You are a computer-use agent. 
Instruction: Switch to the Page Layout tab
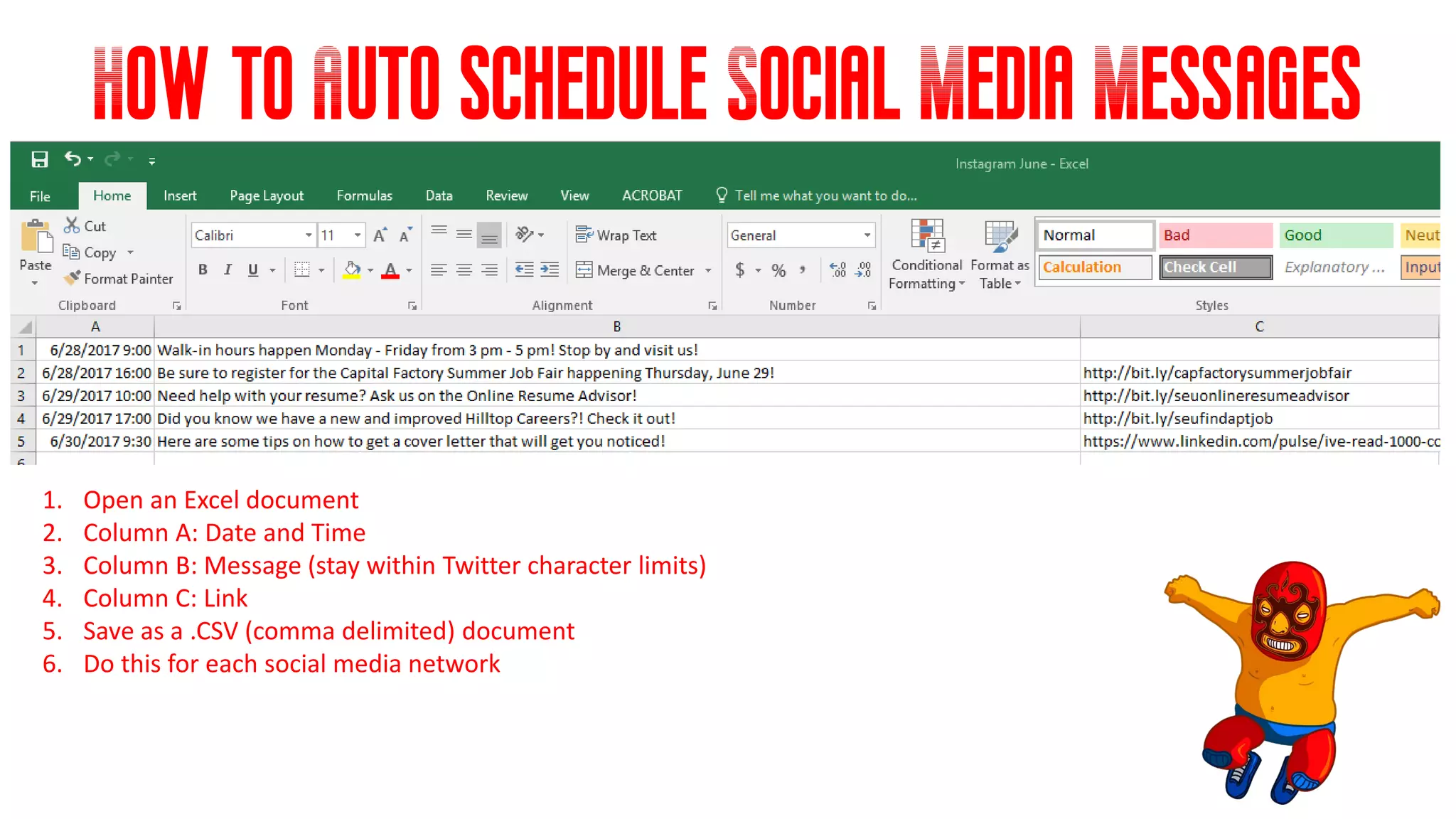pyautogui.click(x=267, y=196)
